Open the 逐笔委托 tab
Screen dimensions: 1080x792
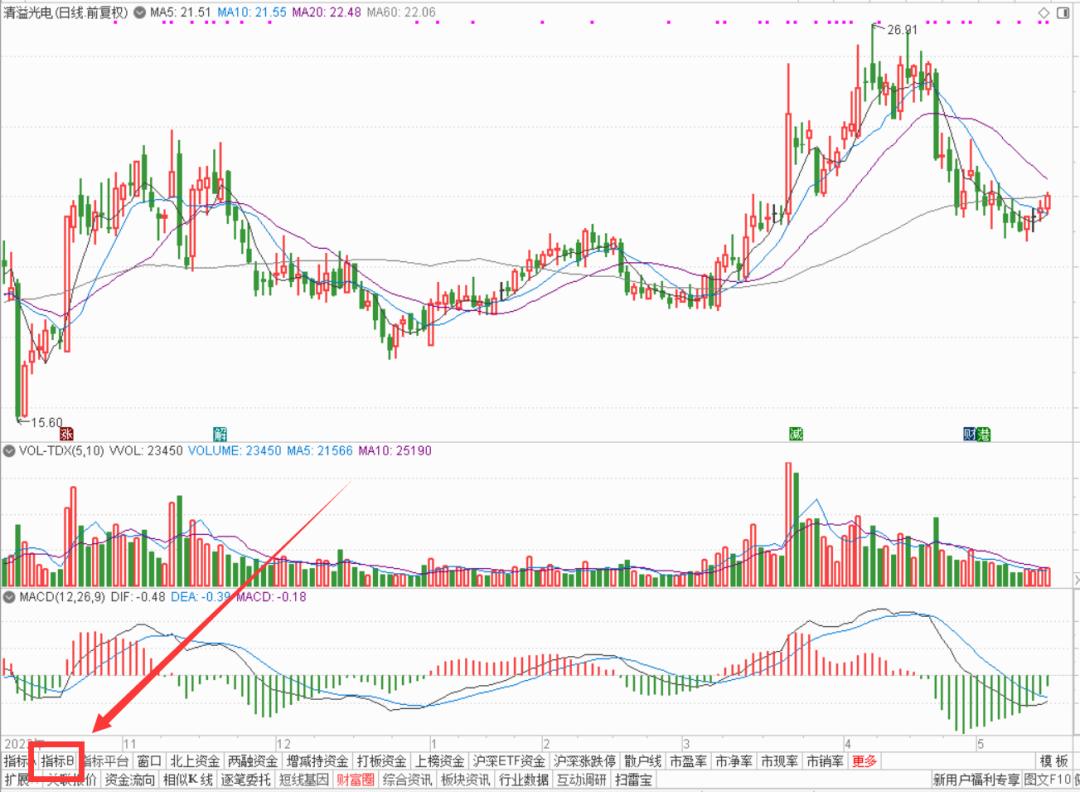tap(245, 780)
